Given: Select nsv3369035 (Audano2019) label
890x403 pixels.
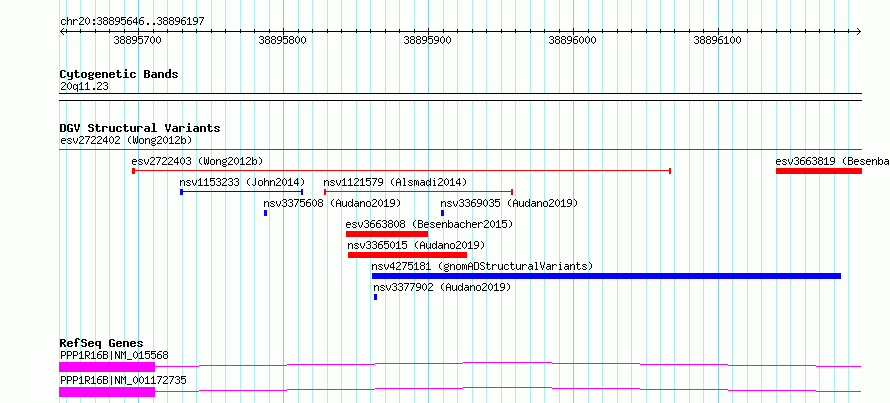Looking at the screenshot, I should [509, 203].
